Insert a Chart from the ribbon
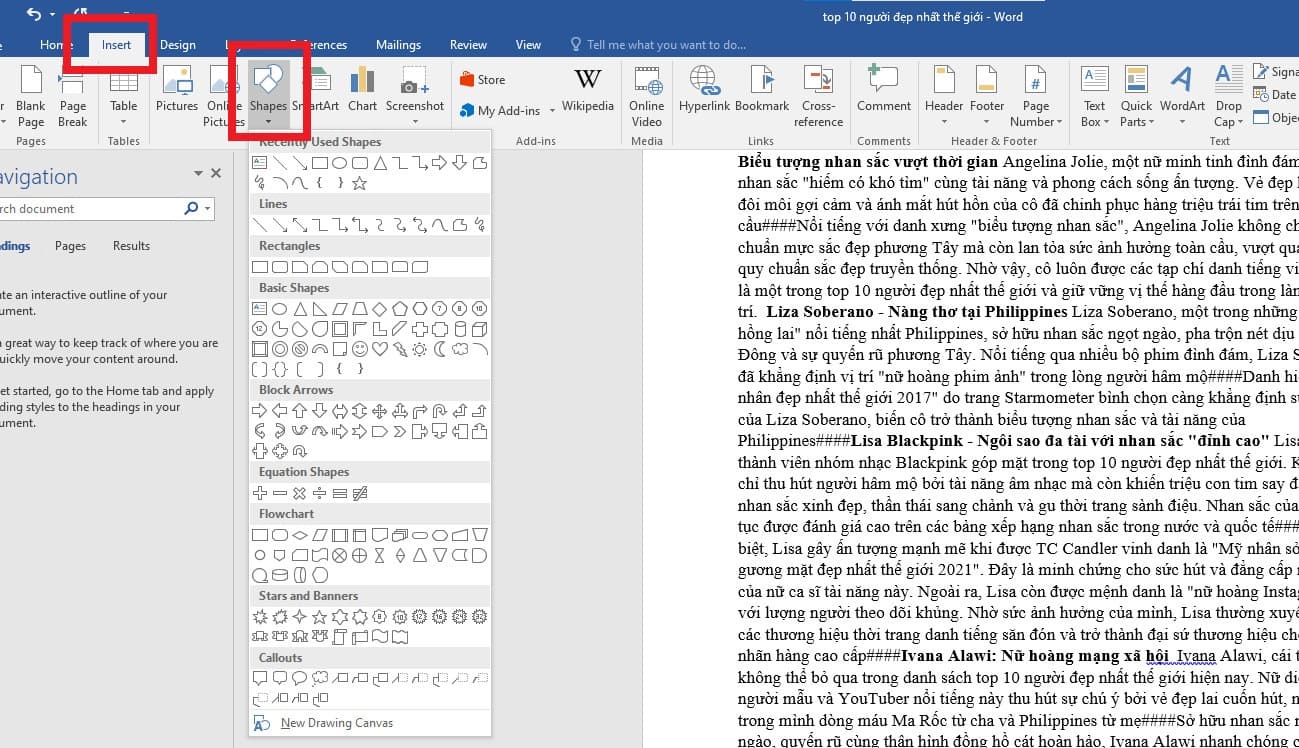1299x748 pixels. (362, 90)
